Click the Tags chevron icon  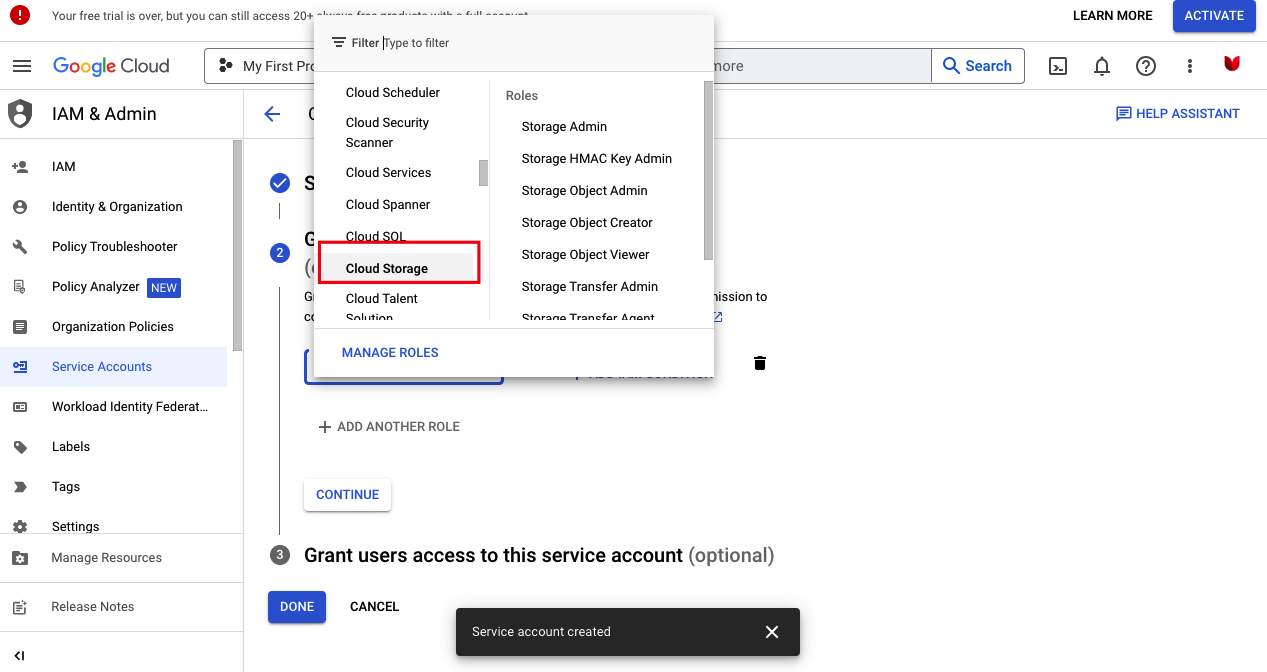[x=20, y=487]
